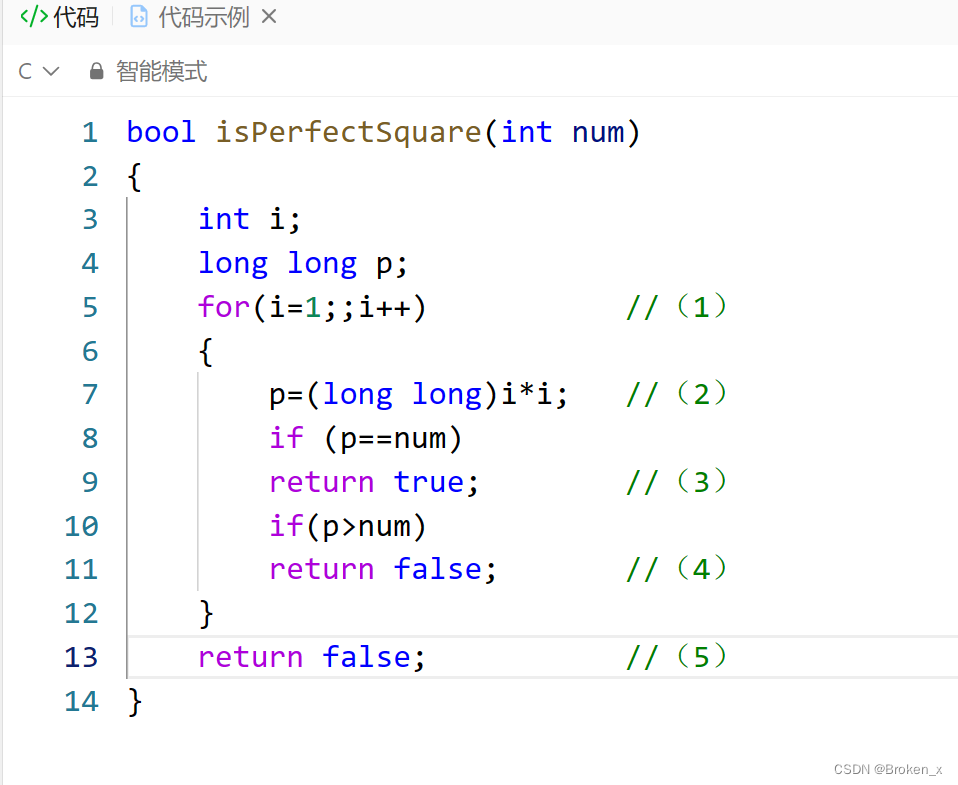Click line number 13 in the gutter

(81, 657)
